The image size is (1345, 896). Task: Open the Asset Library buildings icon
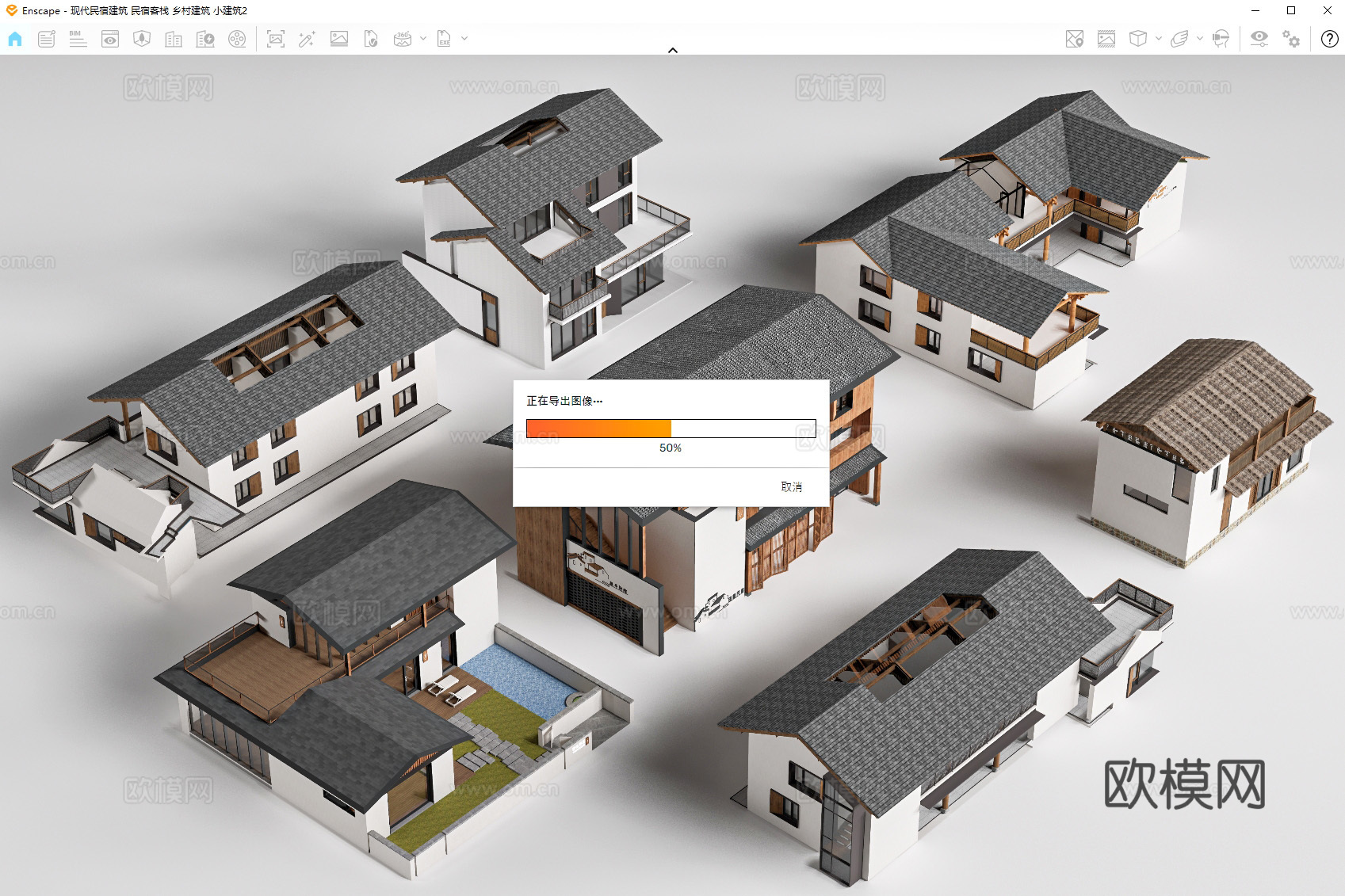174,39
